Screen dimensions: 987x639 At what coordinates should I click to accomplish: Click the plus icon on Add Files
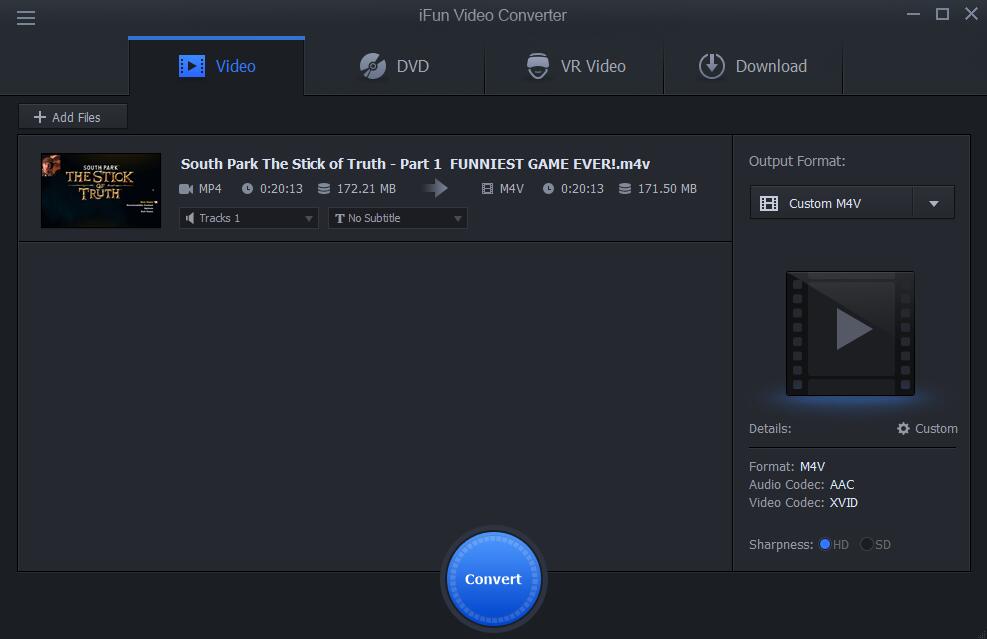[40, 117]
